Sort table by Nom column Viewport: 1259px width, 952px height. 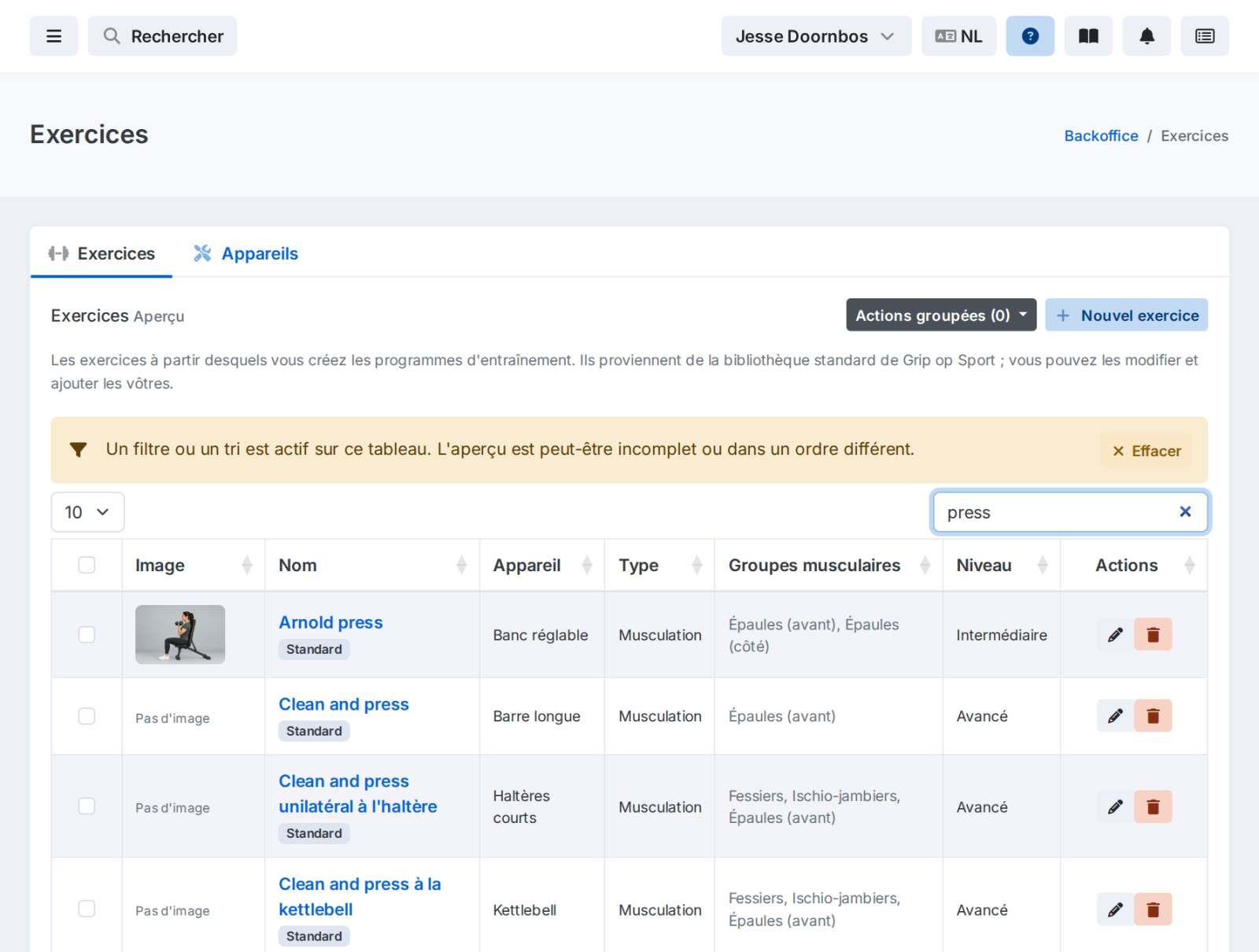[x=372, y=565]
